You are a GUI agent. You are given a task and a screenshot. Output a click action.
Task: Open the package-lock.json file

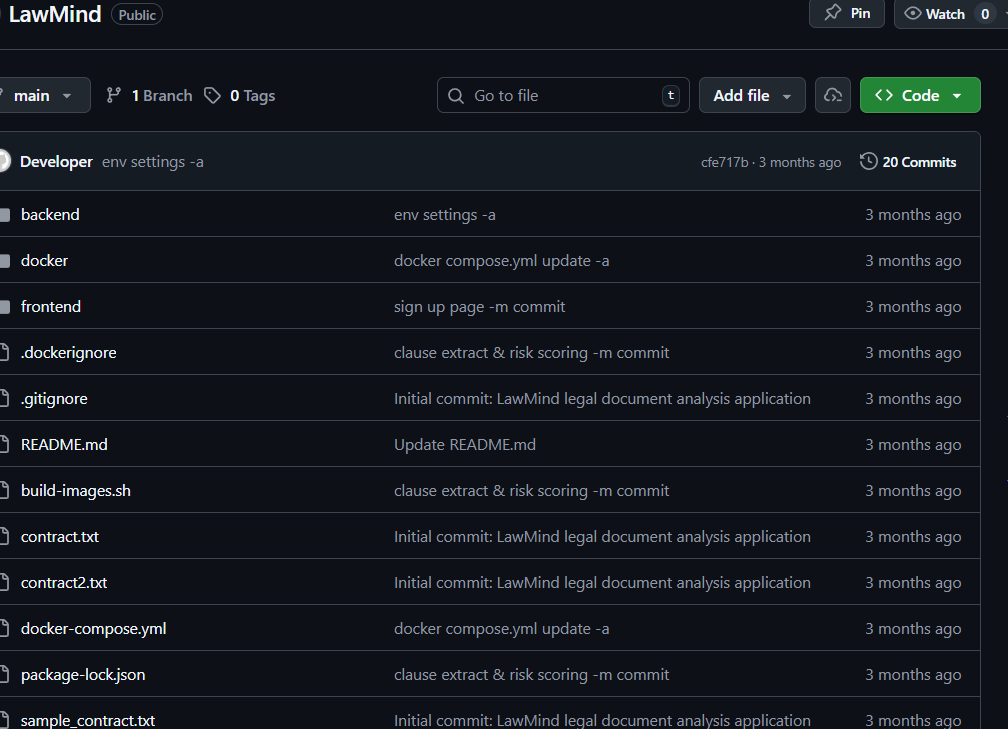click(83, 674)
